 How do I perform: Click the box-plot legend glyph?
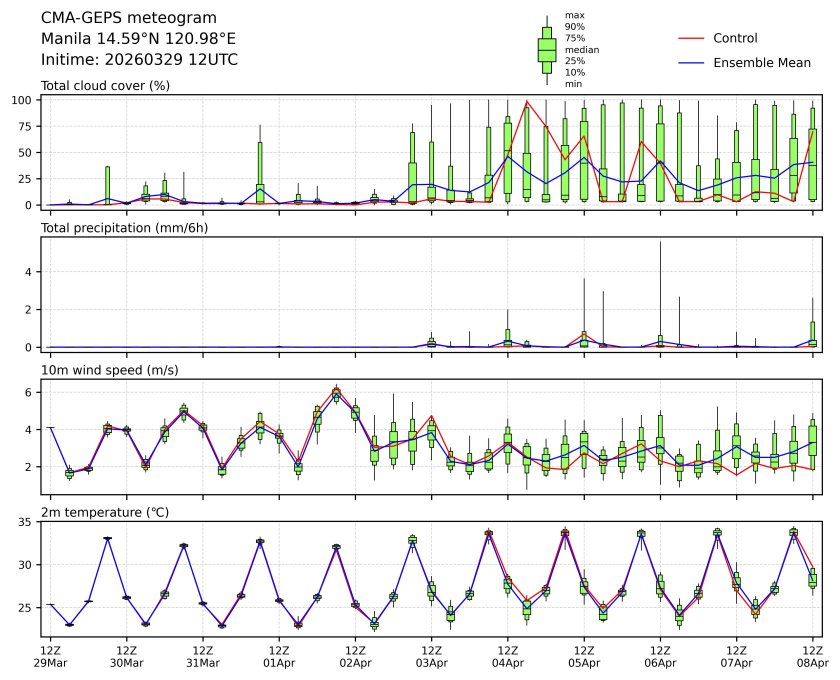coord(547,50)
